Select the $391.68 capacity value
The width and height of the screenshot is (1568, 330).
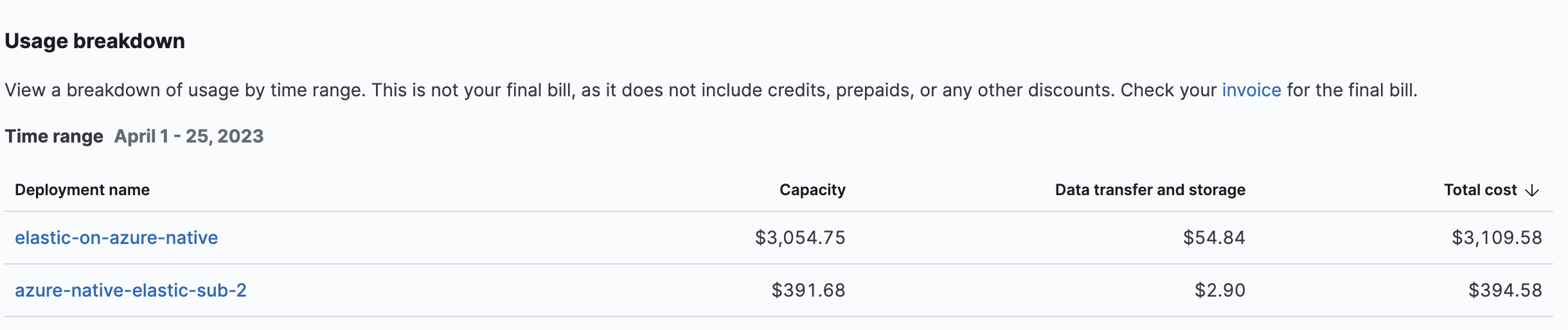[808, 290]
